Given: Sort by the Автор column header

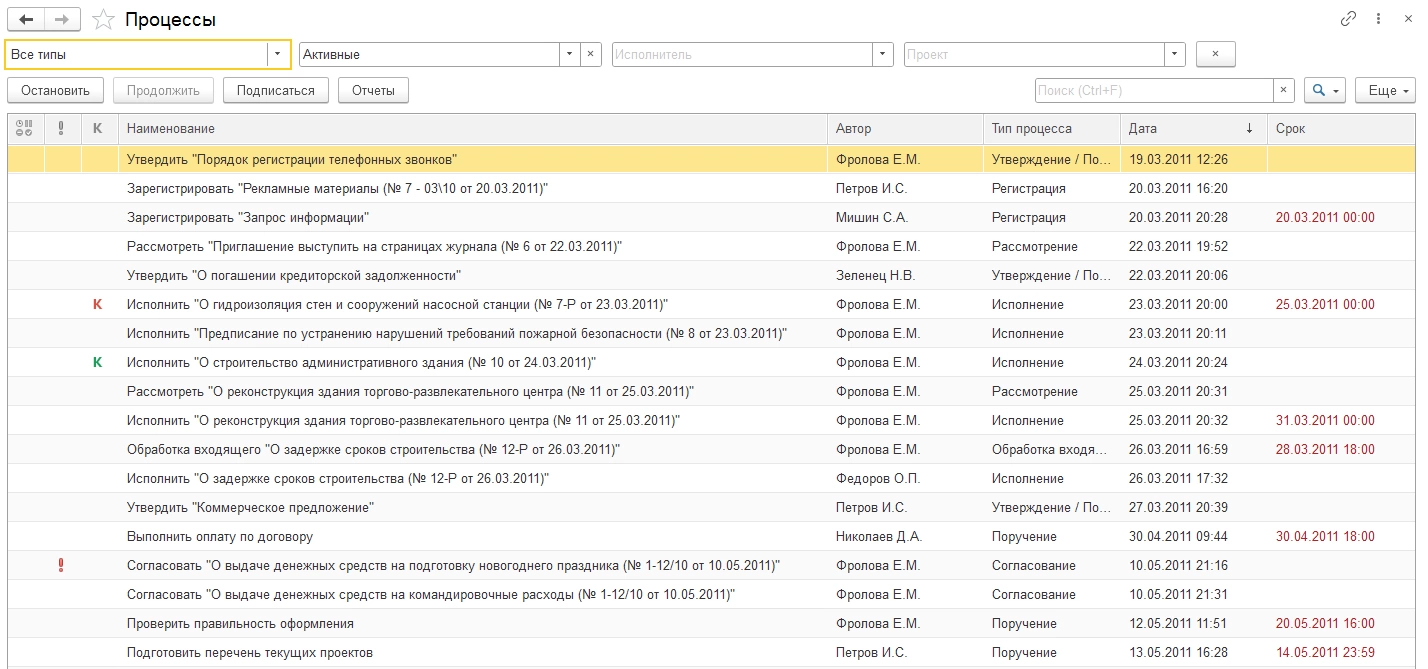Looking at the screenshot, I should point(853,128).
